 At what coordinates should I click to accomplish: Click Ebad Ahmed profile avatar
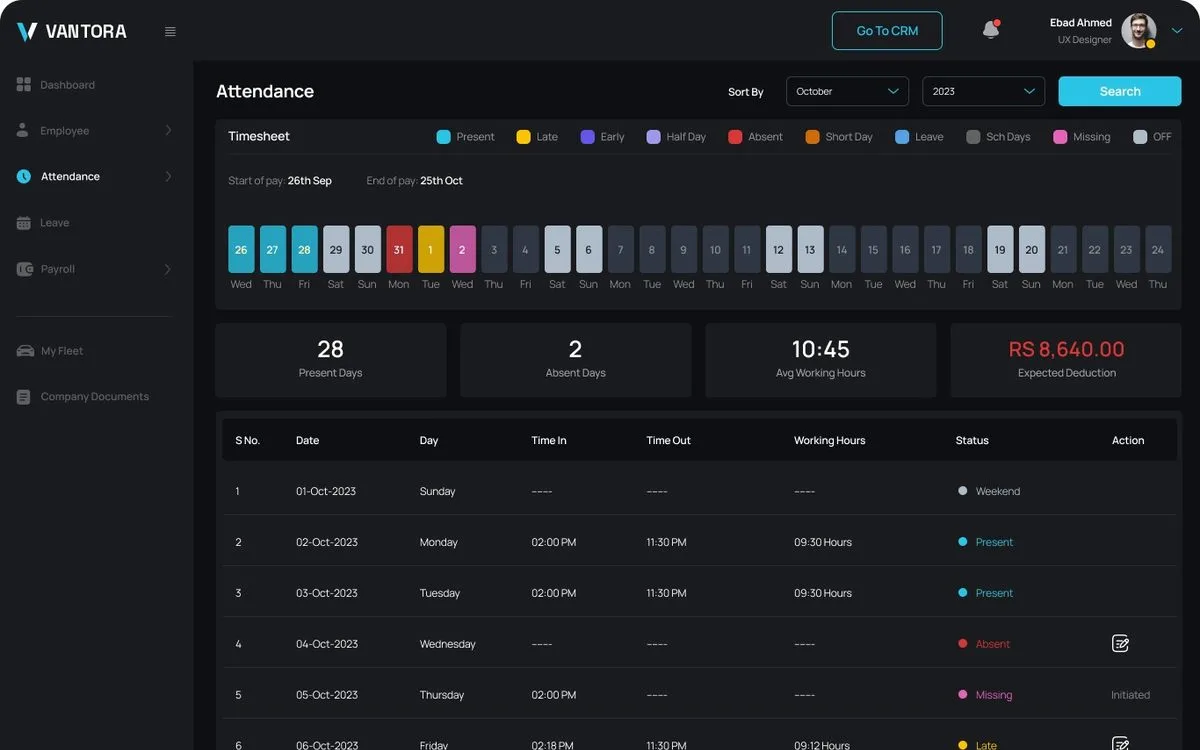[x=1138, y=31]
